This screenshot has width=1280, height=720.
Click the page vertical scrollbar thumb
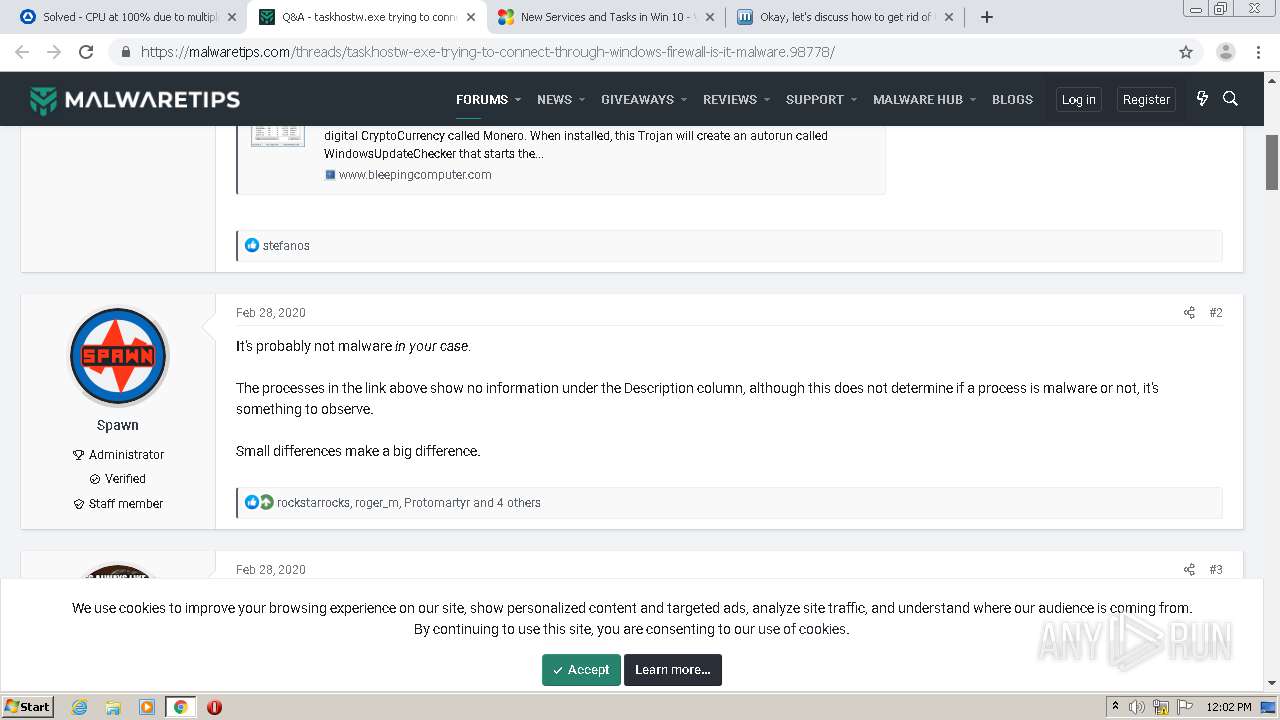coord(1272,162)
